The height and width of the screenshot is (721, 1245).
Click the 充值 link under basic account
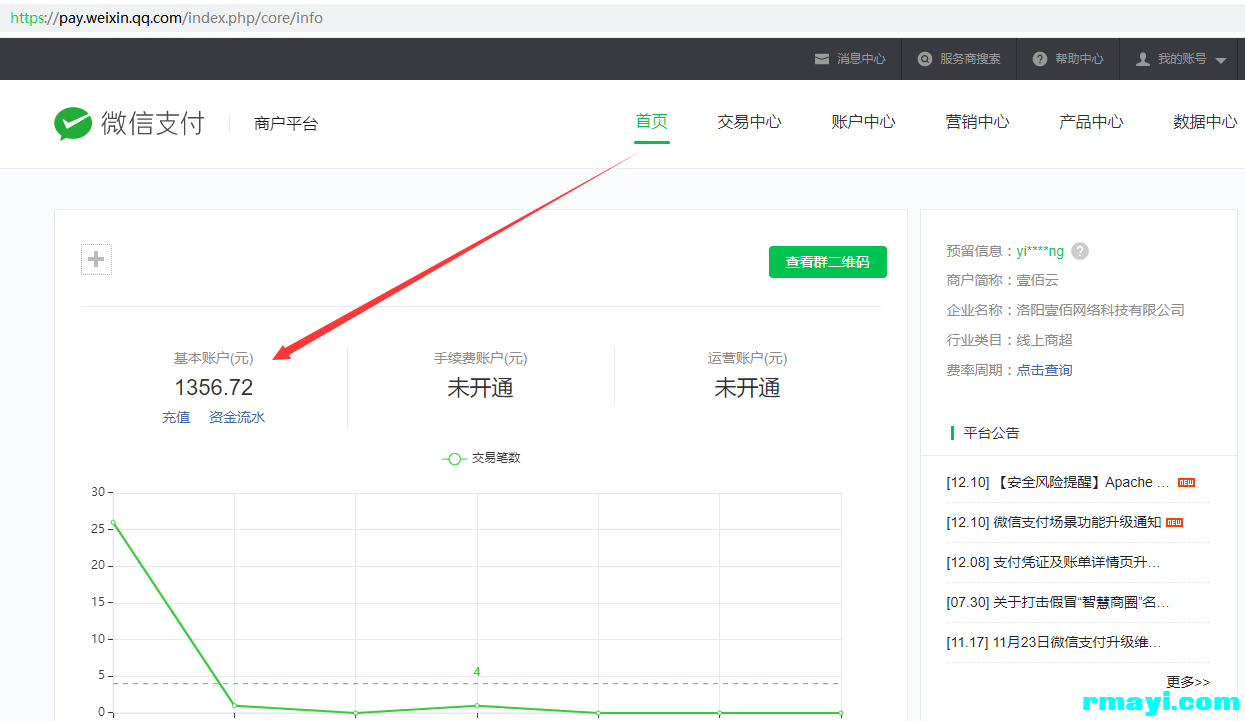click(x=176, y=417)
